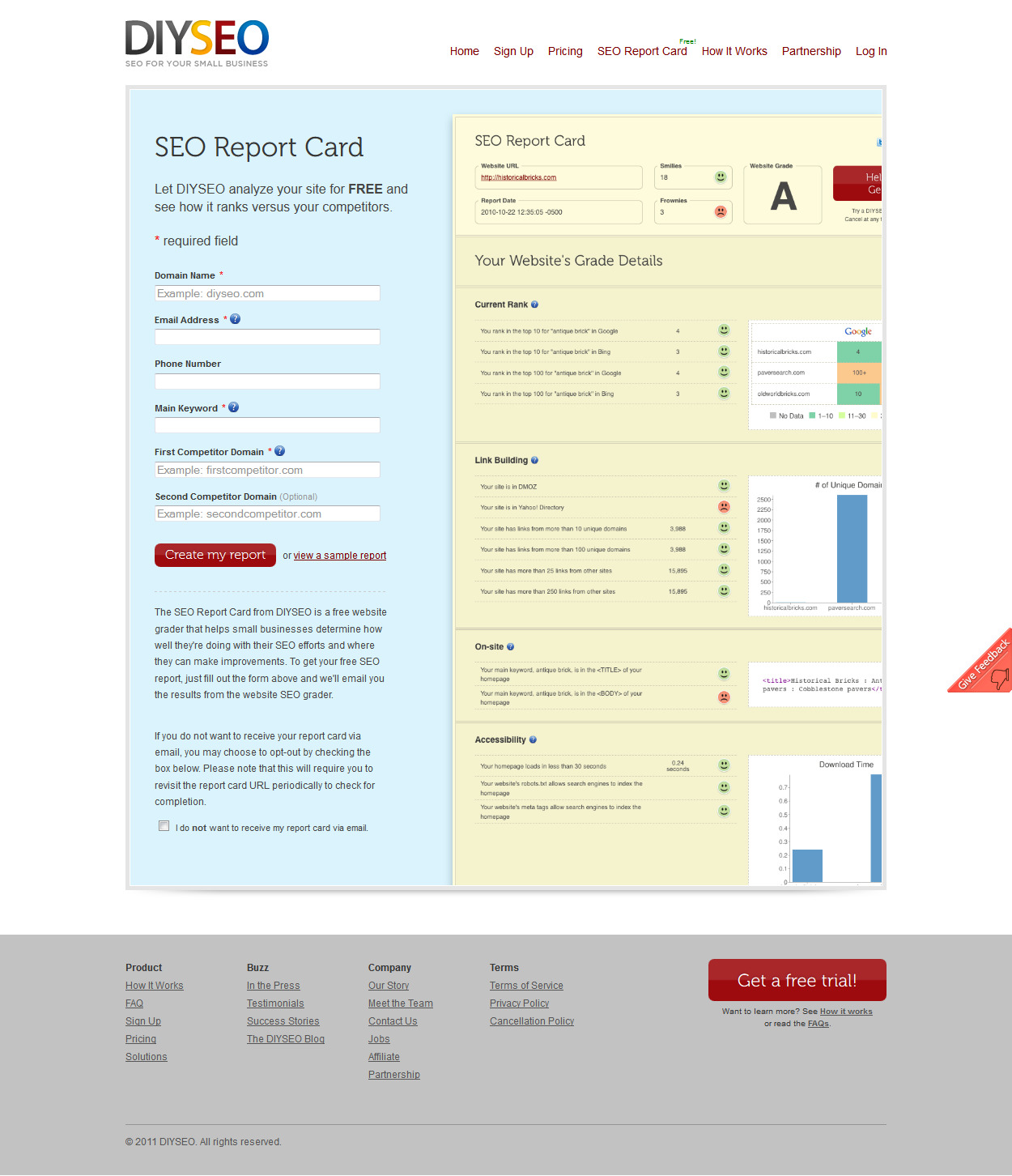The width and height of the screenshot is (1012, 1176).
Task: Click the help icon beside On-site
Action: coord(510,647)
